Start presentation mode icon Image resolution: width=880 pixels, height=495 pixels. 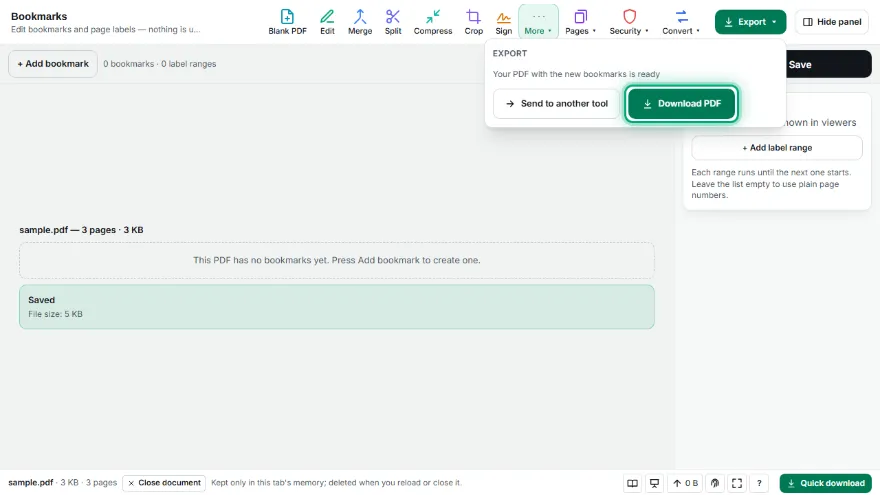654,483
